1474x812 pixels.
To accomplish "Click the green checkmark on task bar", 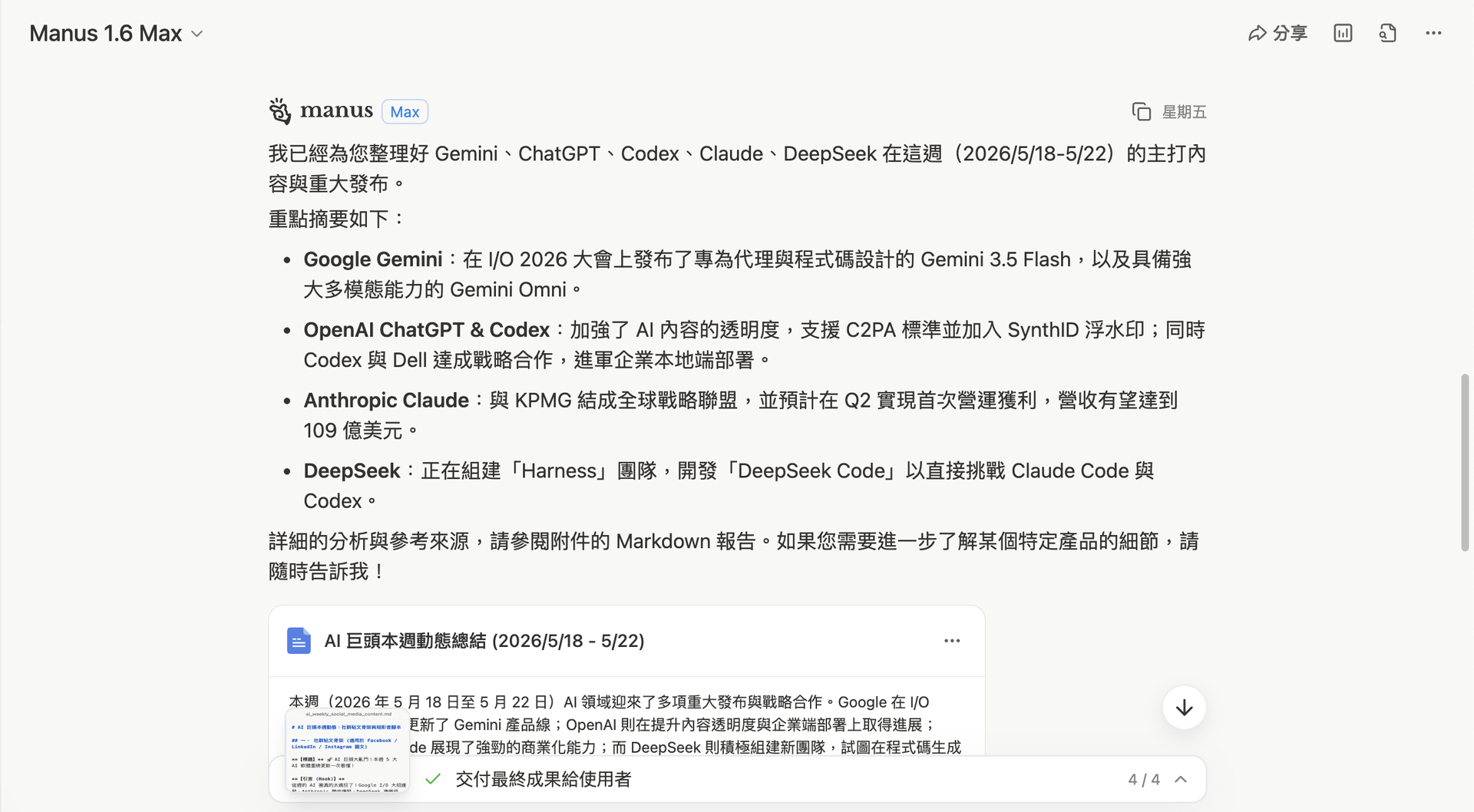I will pyautogui.click(x=433, y=780).
